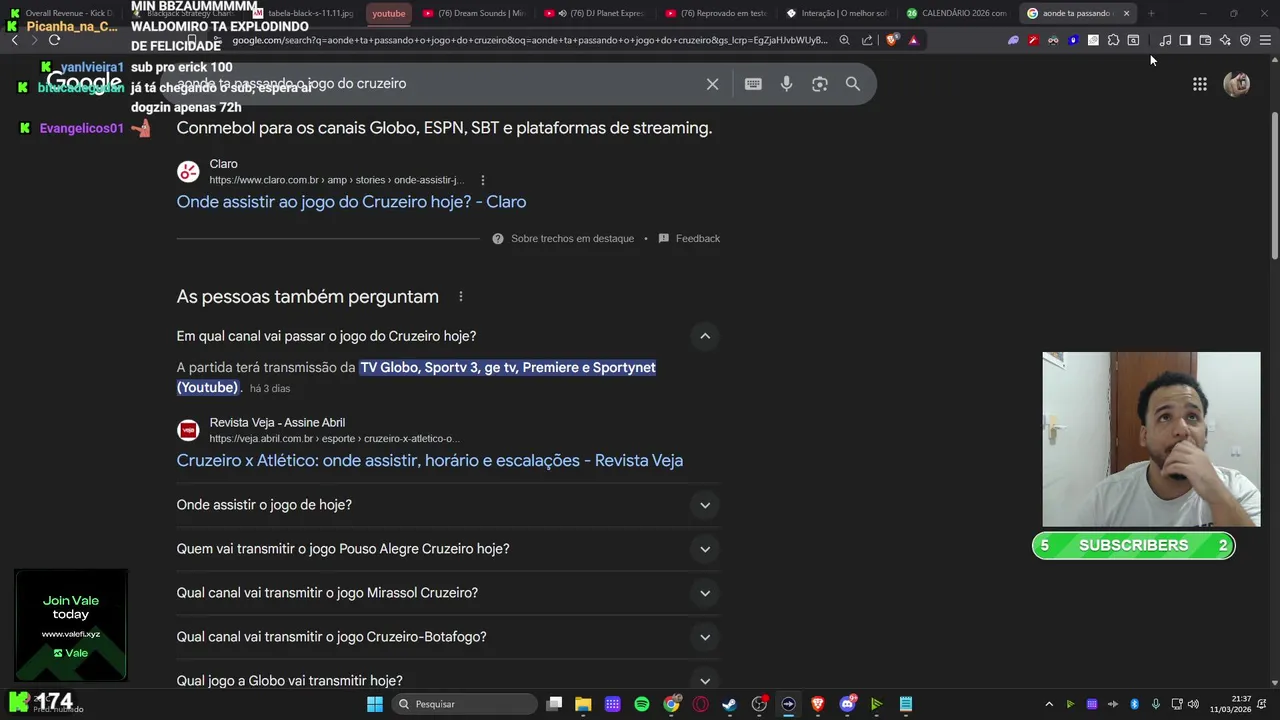
Task: Open Onde assistir ao jogo do Cruzeiro hoje? link
Action: click(351, 202)
